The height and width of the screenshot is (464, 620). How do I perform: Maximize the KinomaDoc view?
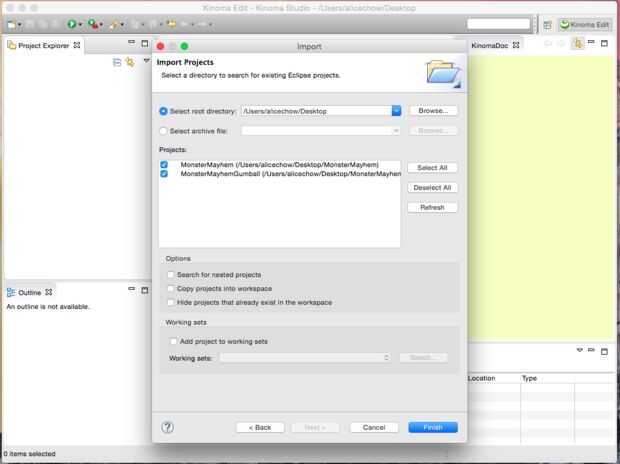coord(604,43)
